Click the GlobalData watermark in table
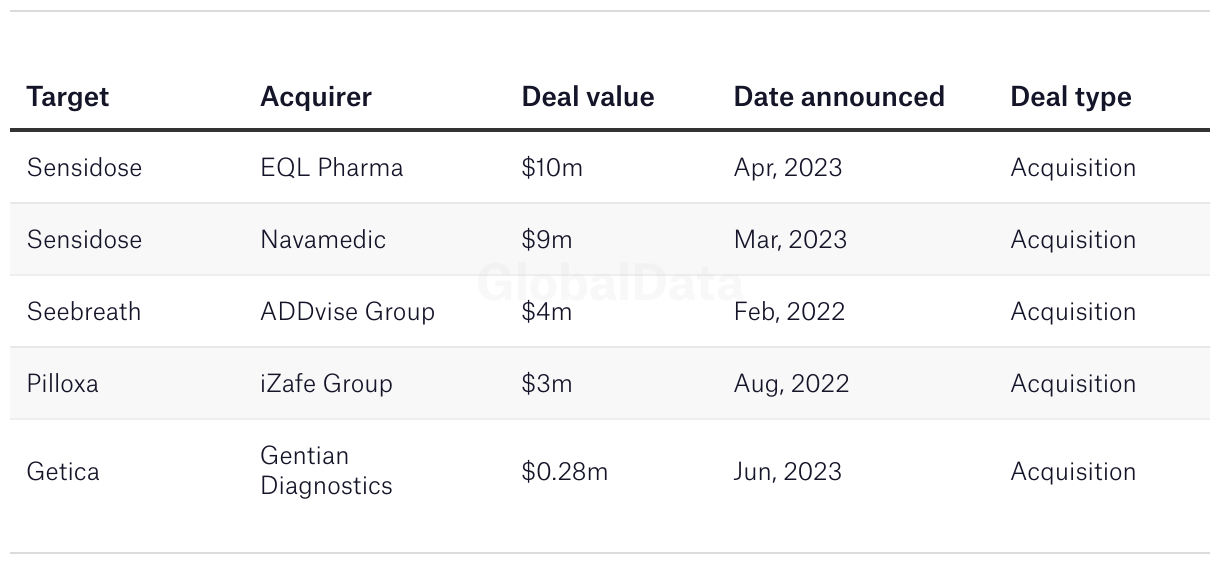This screenshot has height=564, width=1220. click(610, 283)
